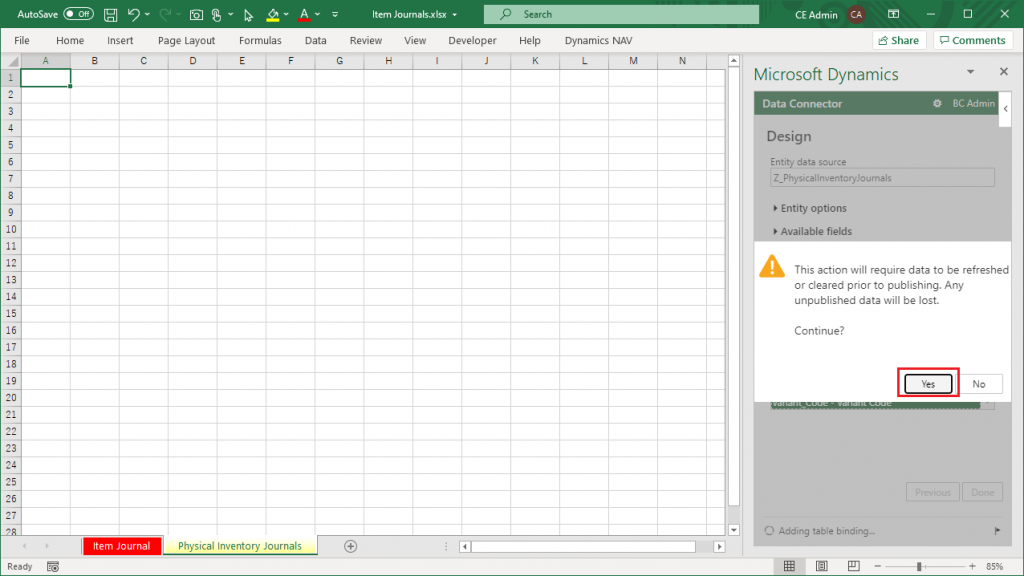
Task: Click the Previous button
Action: 933,492
